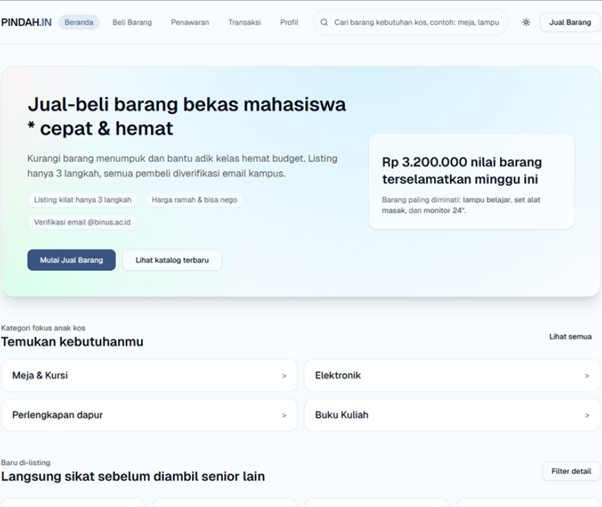The width and height of the screenshot is (602, 507).
Task: Click Lihat katalog terbaru button
Action: pyautogui.click(x=172, y=260)
